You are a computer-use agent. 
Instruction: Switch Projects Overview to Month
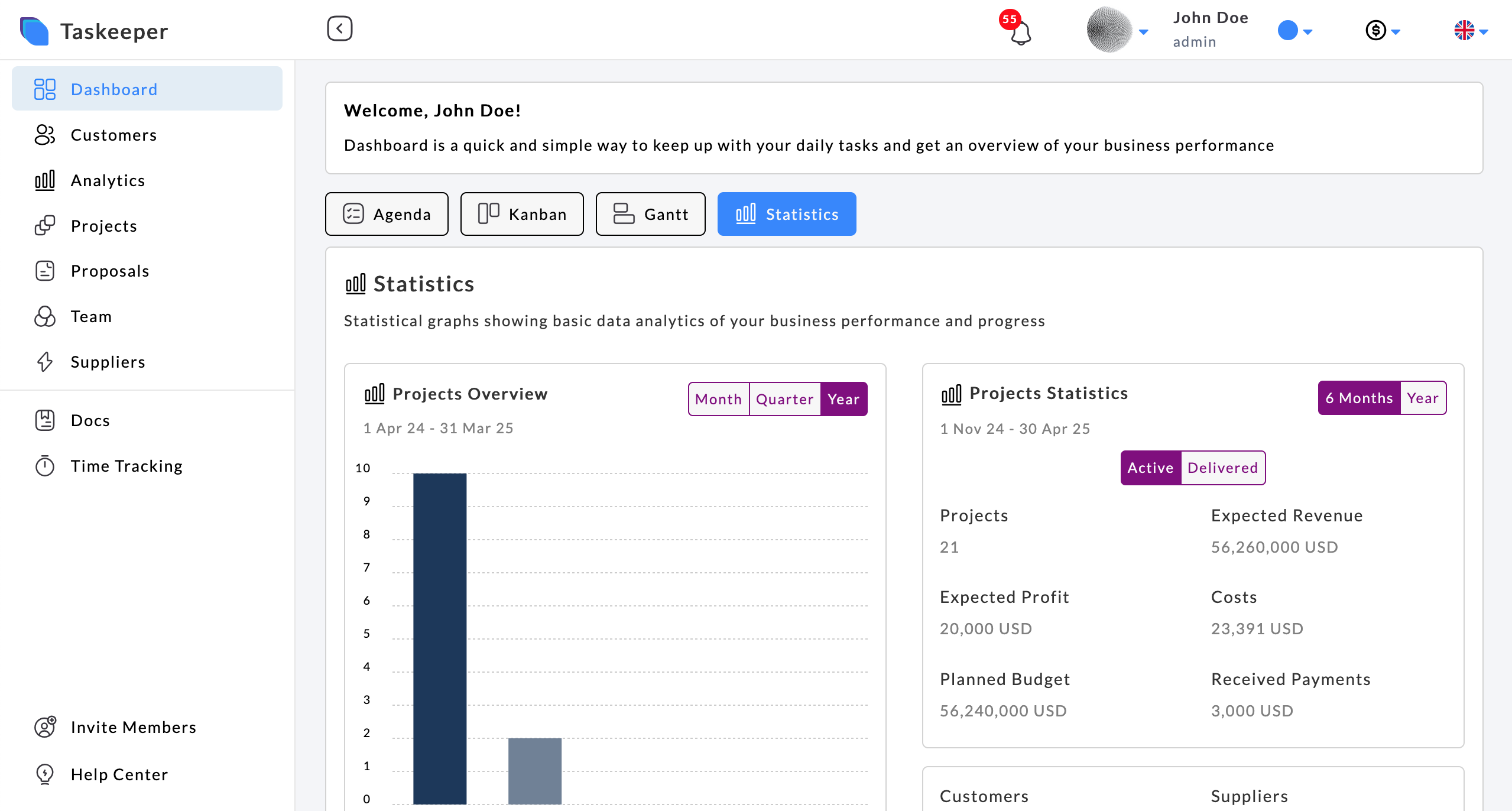718,399
